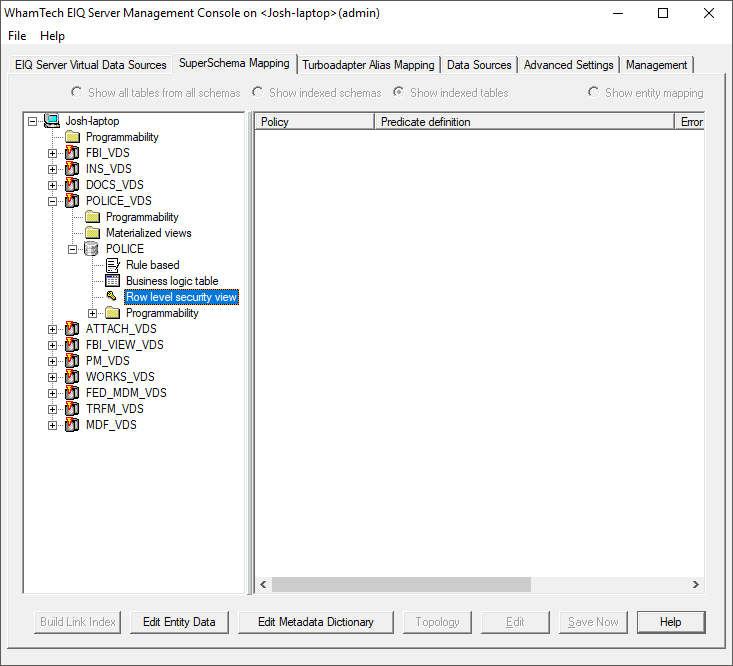This screenshot has width=733, height=666.
Task: Select Show all tables from all schemas
Action: tap(77, 93)
